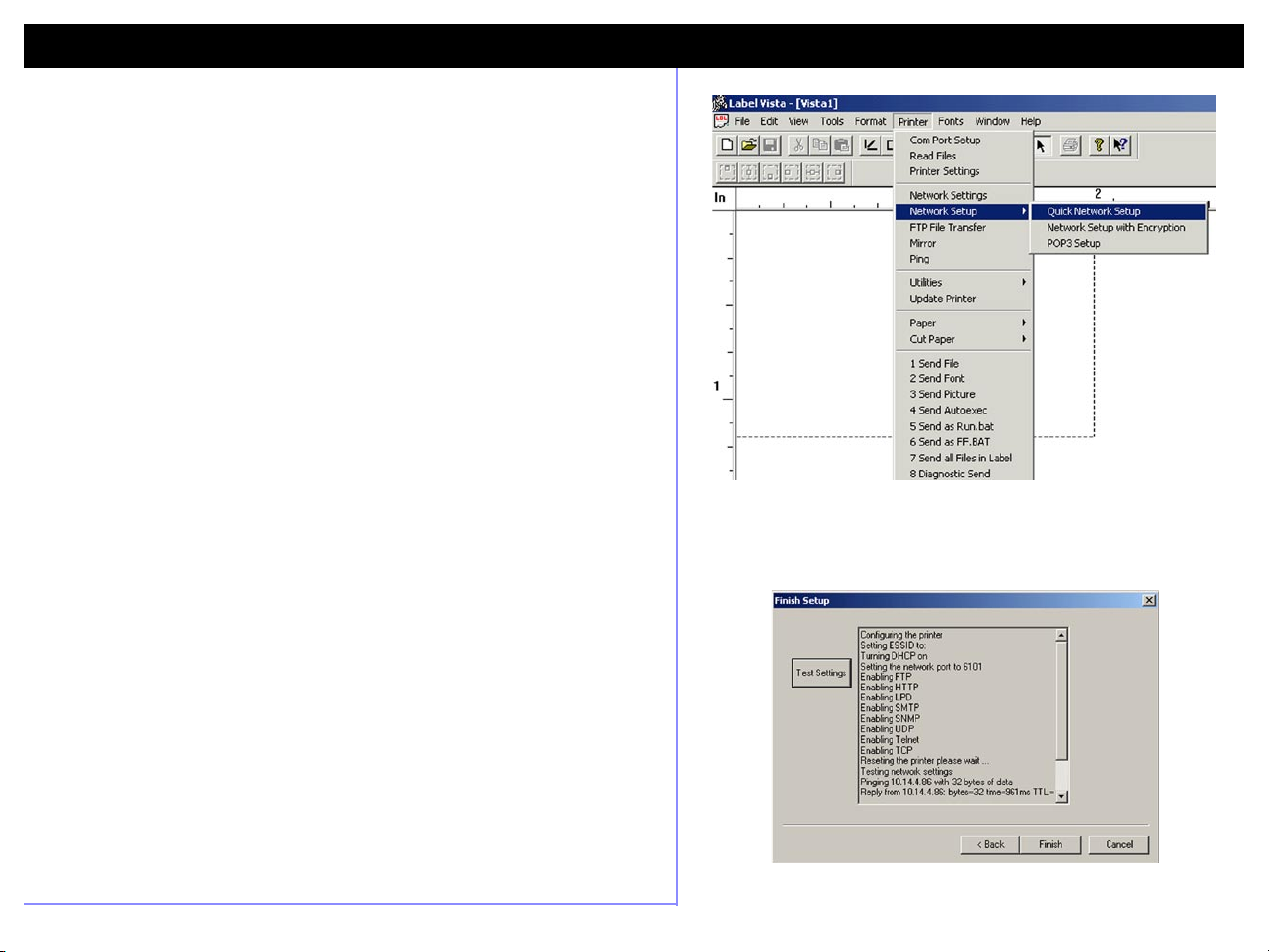
Task: Click the < Back button
Action: coord(990,844)
